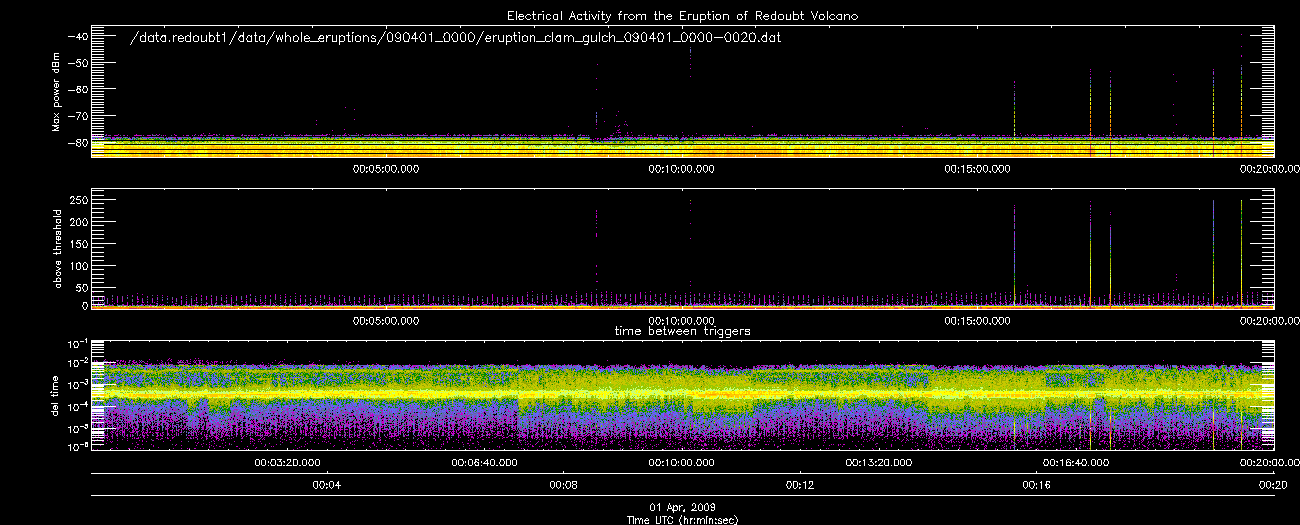Click the 50 tick on above threshold axis

coord(81,287)
